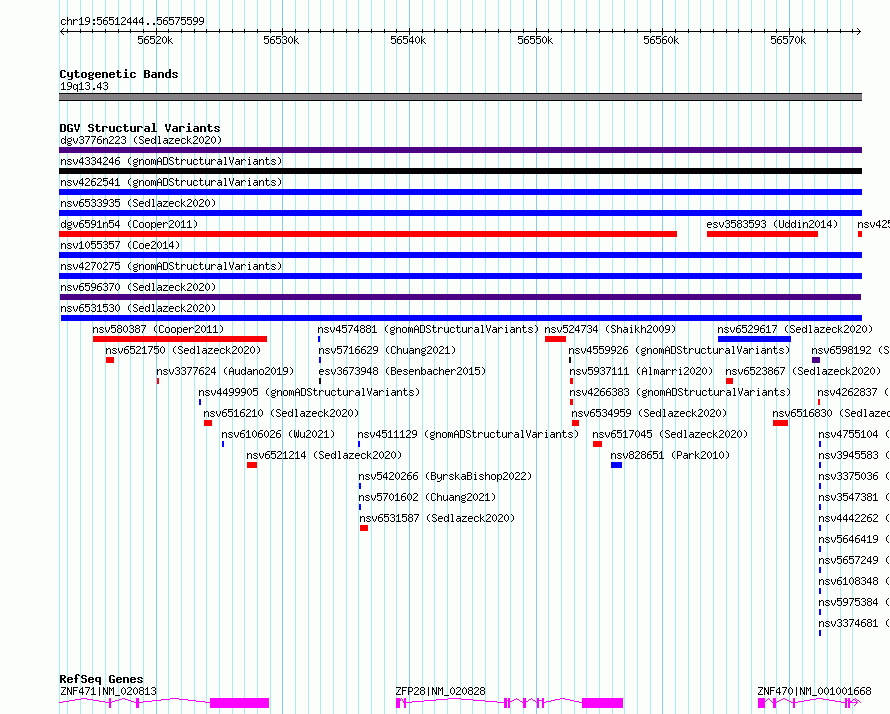This screenshot has width=890, height=714.
Task: Select the red esv3583593 variant bar
Action: pyautogui.click(x=762, y=234)
